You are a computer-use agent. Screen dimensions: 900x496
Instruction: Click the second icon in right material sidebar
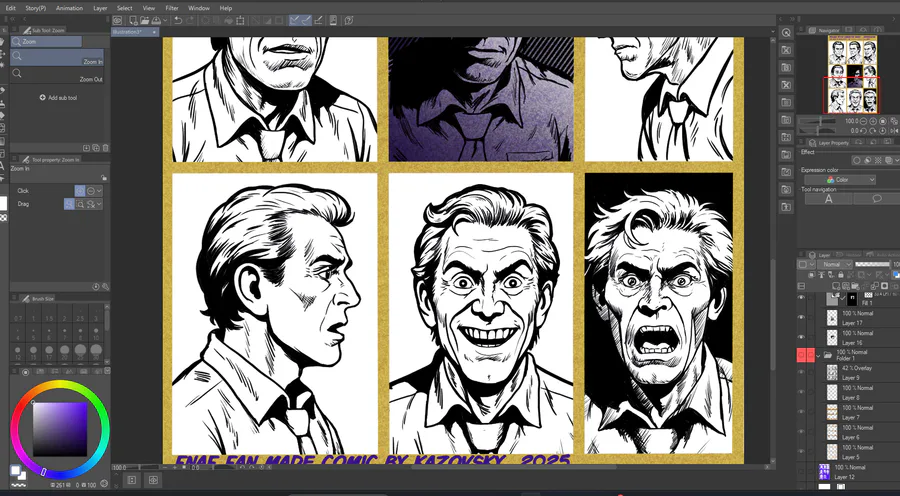786,51
